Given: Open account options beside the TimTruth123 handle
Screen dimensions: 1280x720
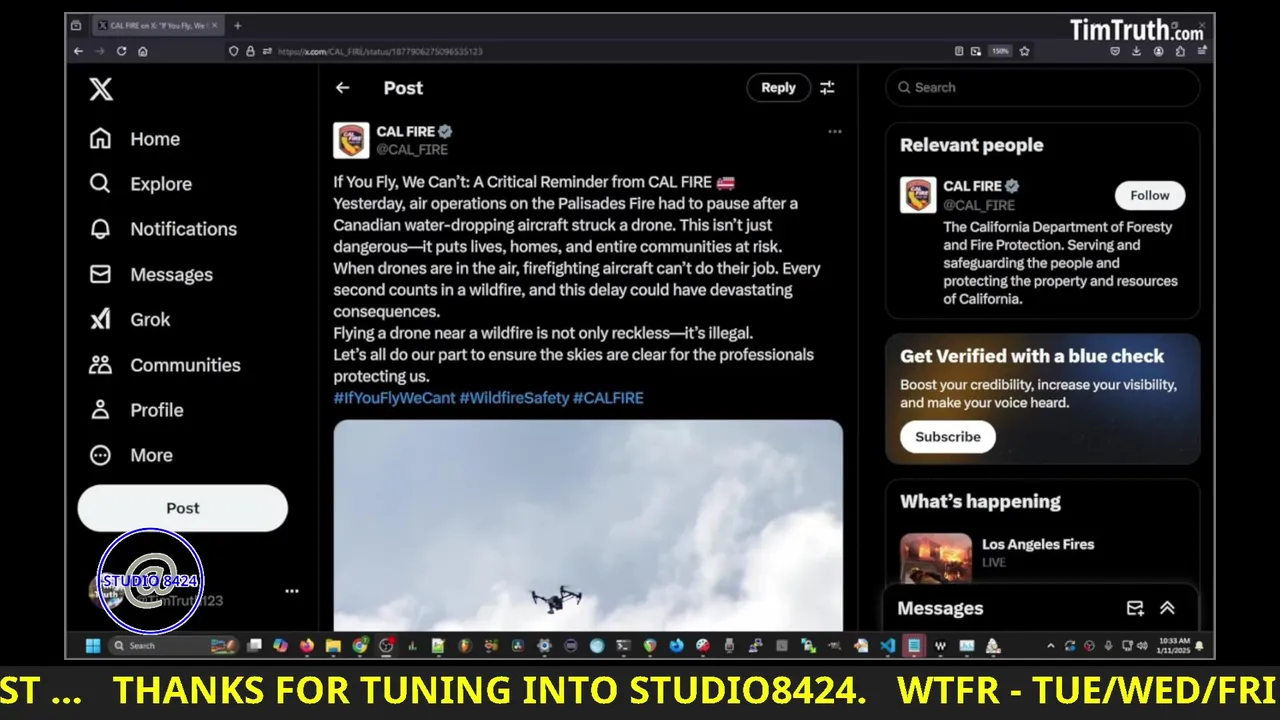Looking at the screenshot, I should click(291, 591).
